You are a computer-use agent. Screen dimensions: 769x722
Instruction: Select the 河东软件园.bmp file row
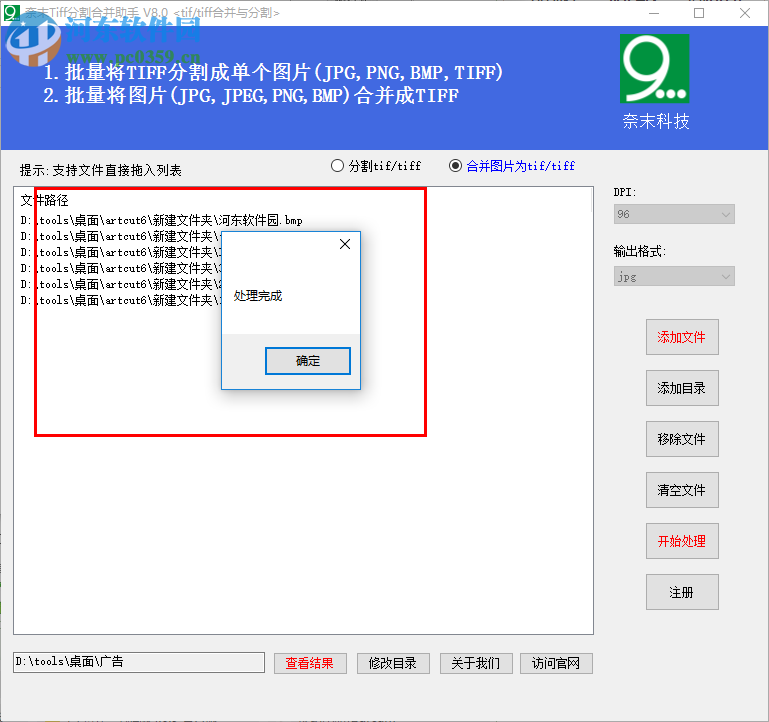point(161,220)
